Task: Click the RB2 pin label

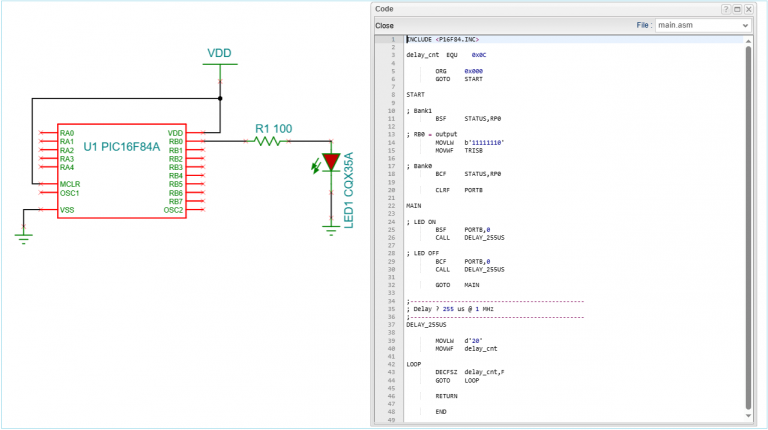Action: click(x=176, y=159)
